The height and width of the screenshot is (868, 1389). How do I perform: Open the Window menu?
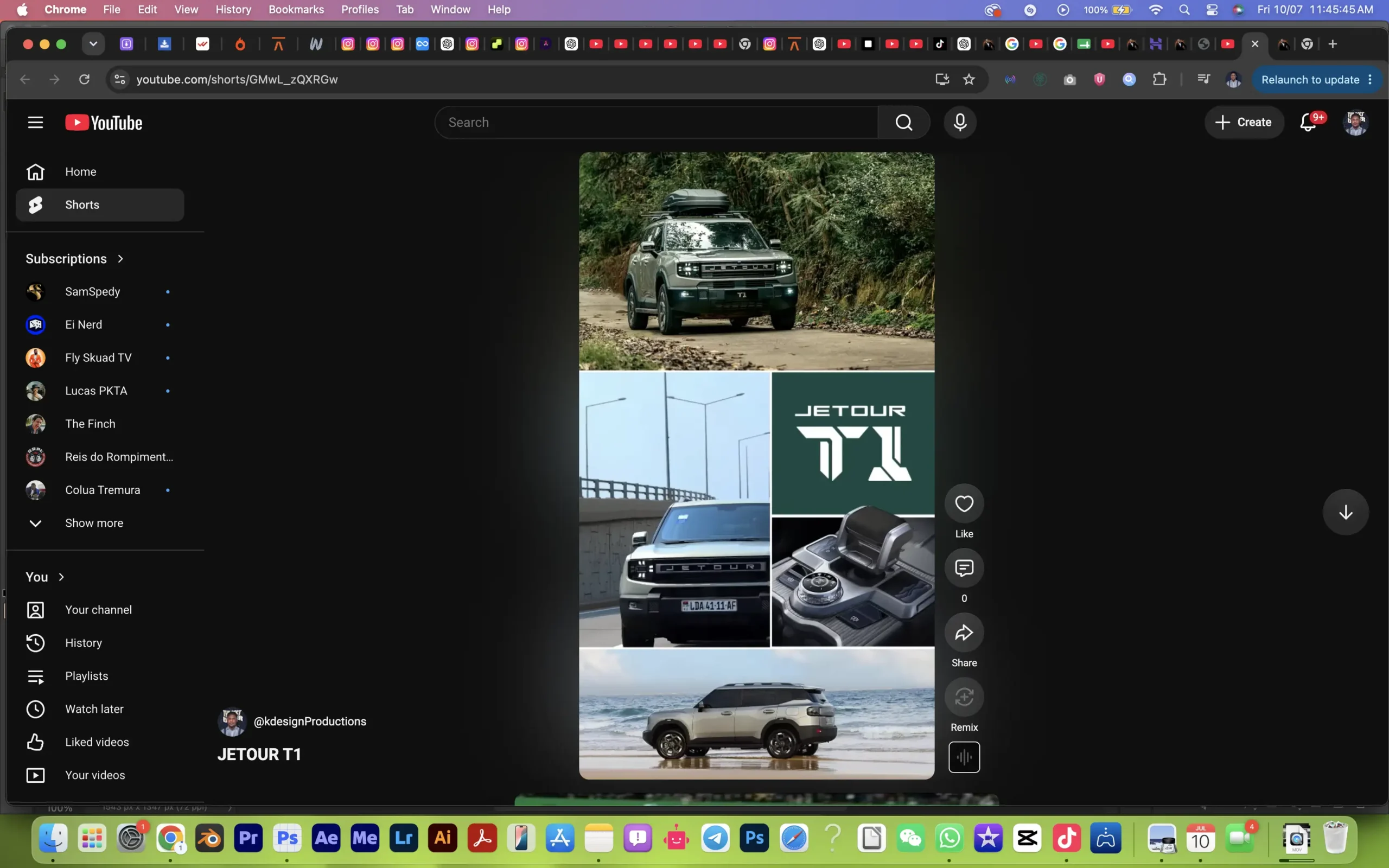450,9
